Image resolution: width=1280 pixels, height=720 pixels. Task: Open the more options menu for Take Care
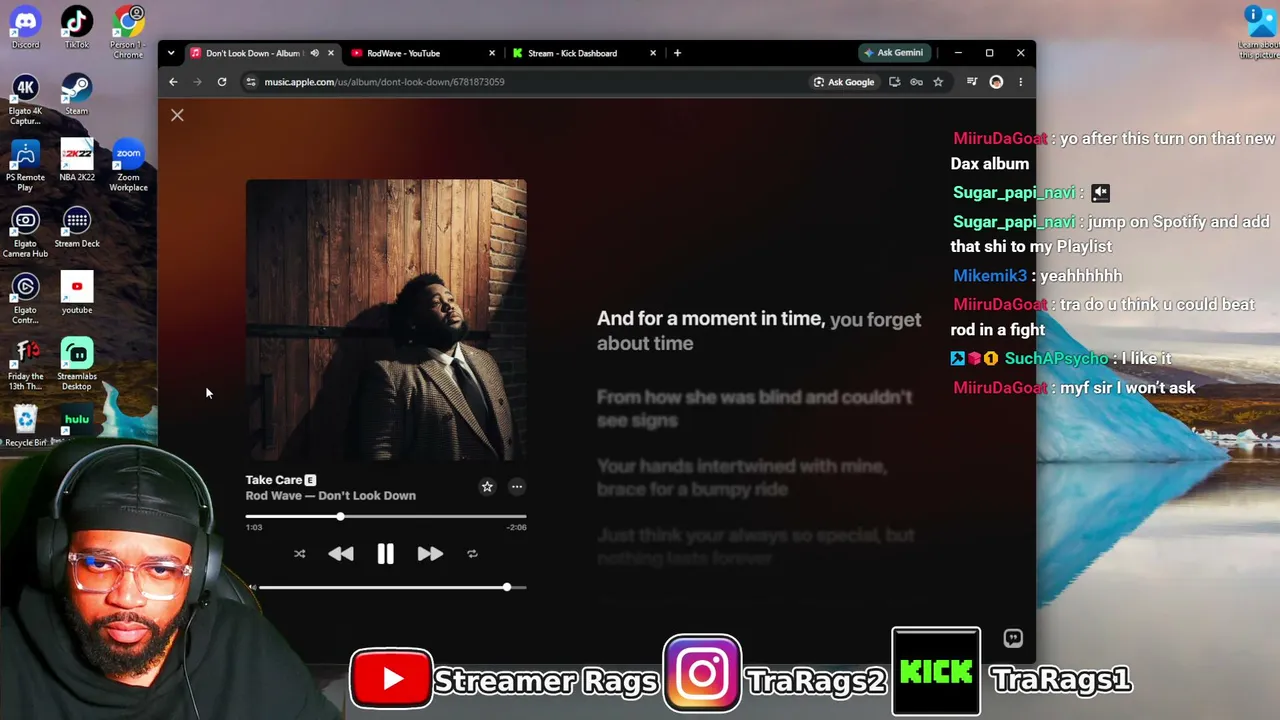pos(517,487)
